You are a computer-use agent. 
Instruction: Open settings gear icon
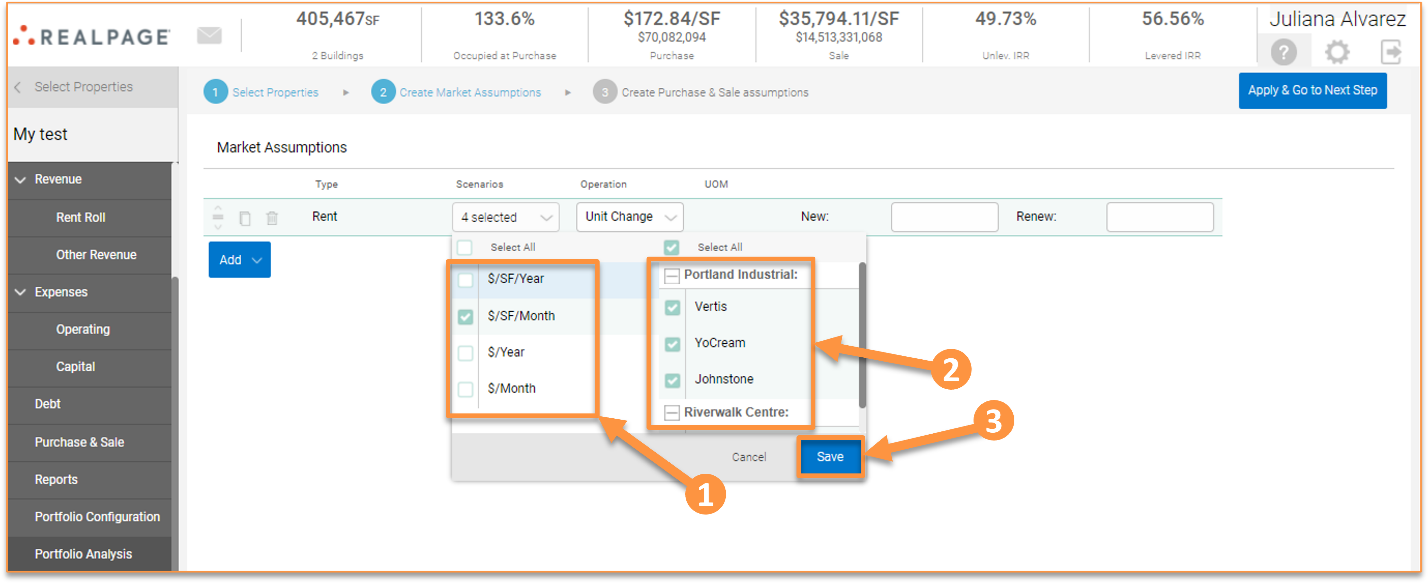1337,52
